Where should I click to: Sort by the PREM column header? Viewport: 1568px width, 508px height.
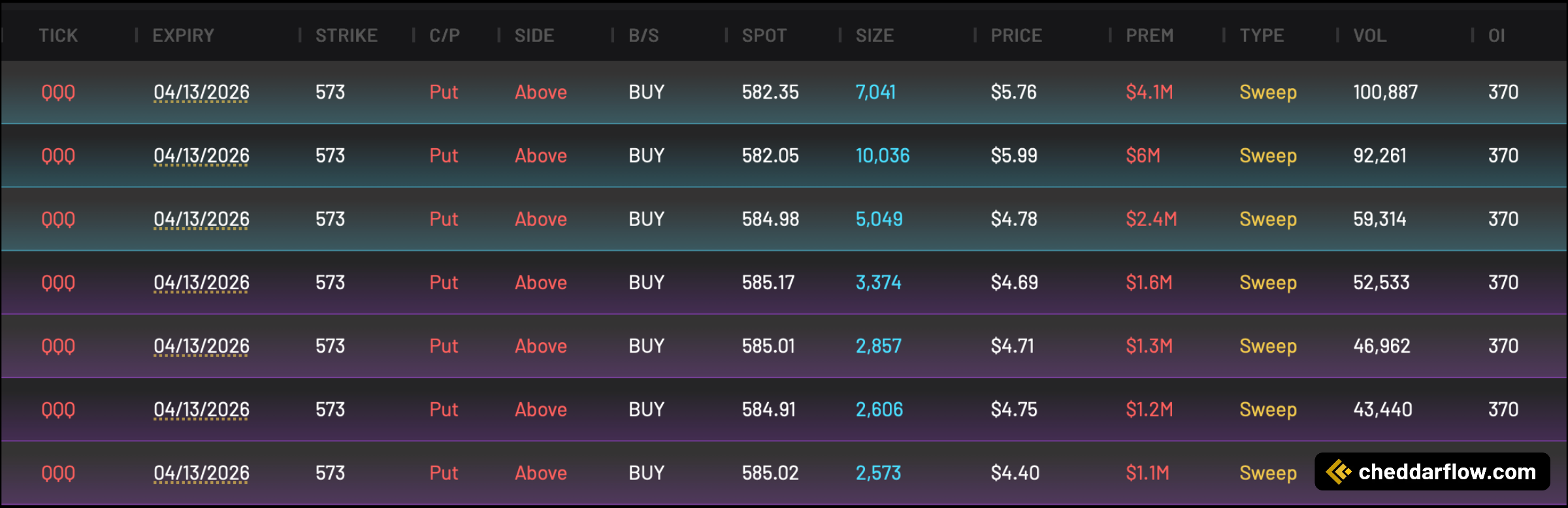(x=1149, y=35)
